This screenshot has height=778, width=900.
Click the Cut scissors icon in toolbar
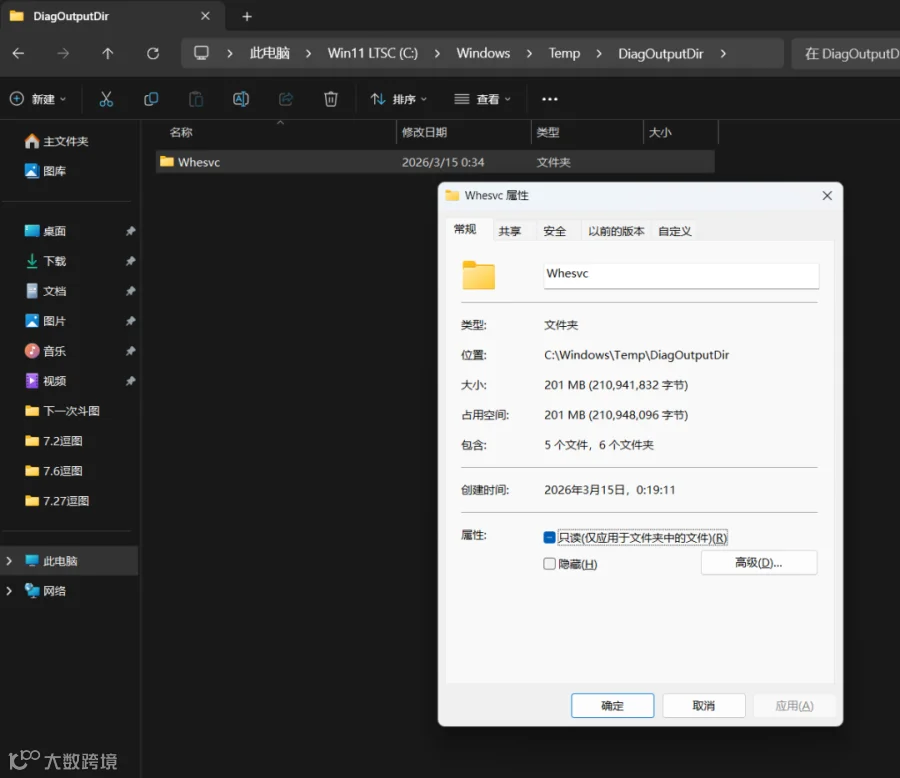coord(106,99)
